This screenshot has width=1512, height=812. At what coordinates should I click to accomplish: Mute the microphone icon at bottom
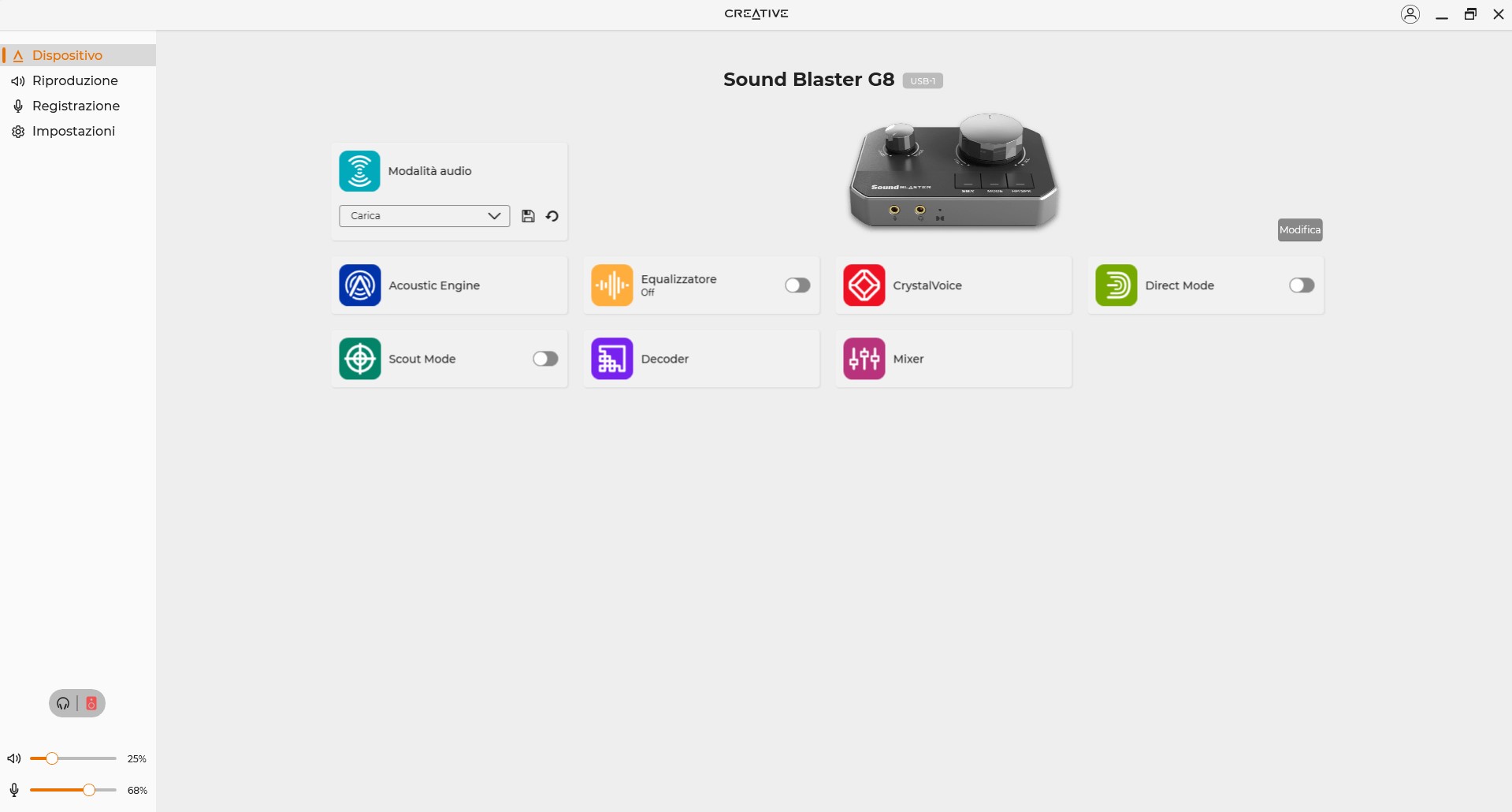(x=14, y=790)
